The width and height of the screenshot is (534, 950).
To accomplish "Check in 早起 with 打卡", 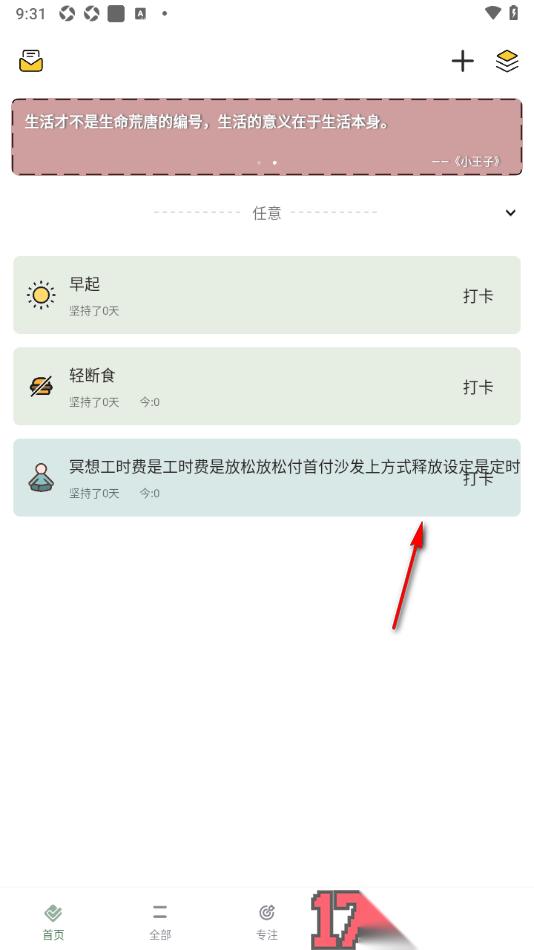I will (478, 296).
